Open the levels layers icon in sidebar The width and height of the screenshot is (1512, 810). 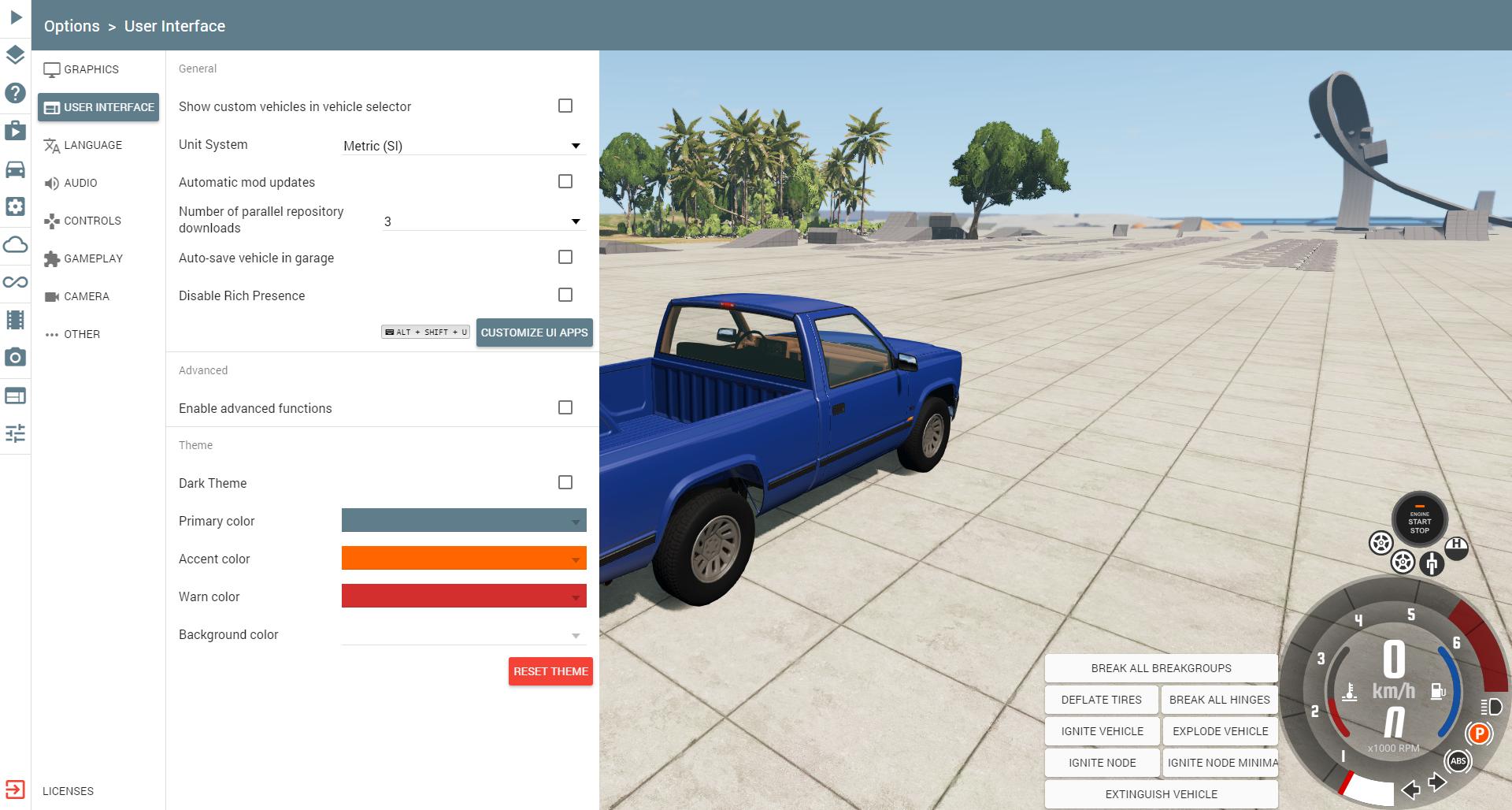16,54
